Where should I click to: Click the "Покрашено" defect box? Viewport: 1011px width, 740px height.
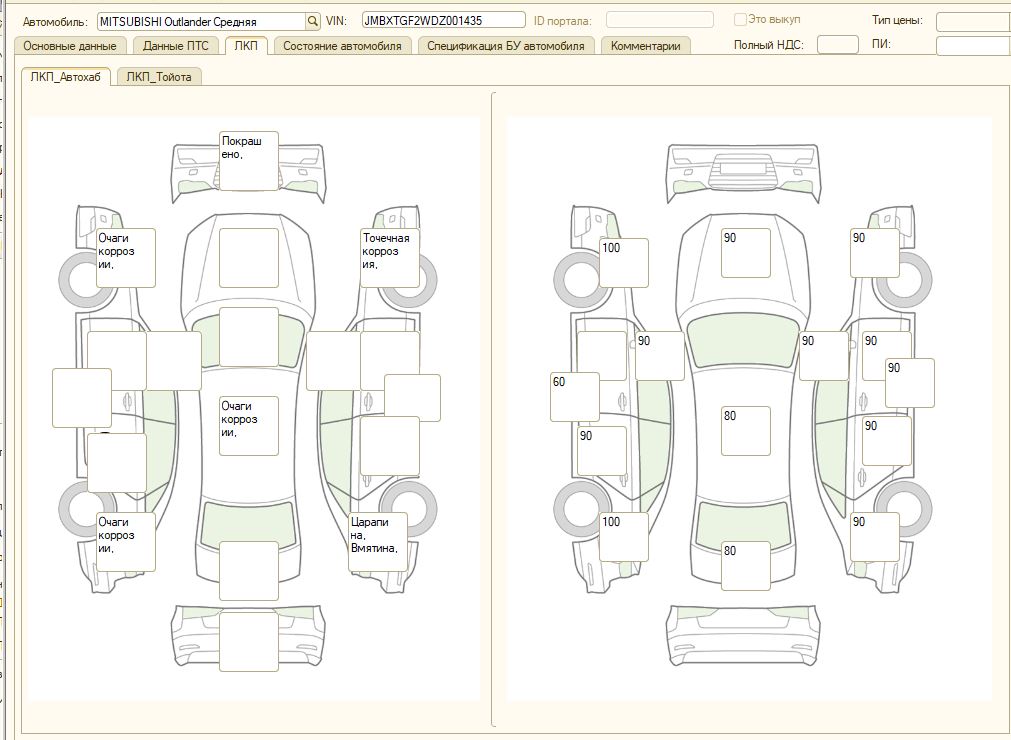(x=248, y=160)
